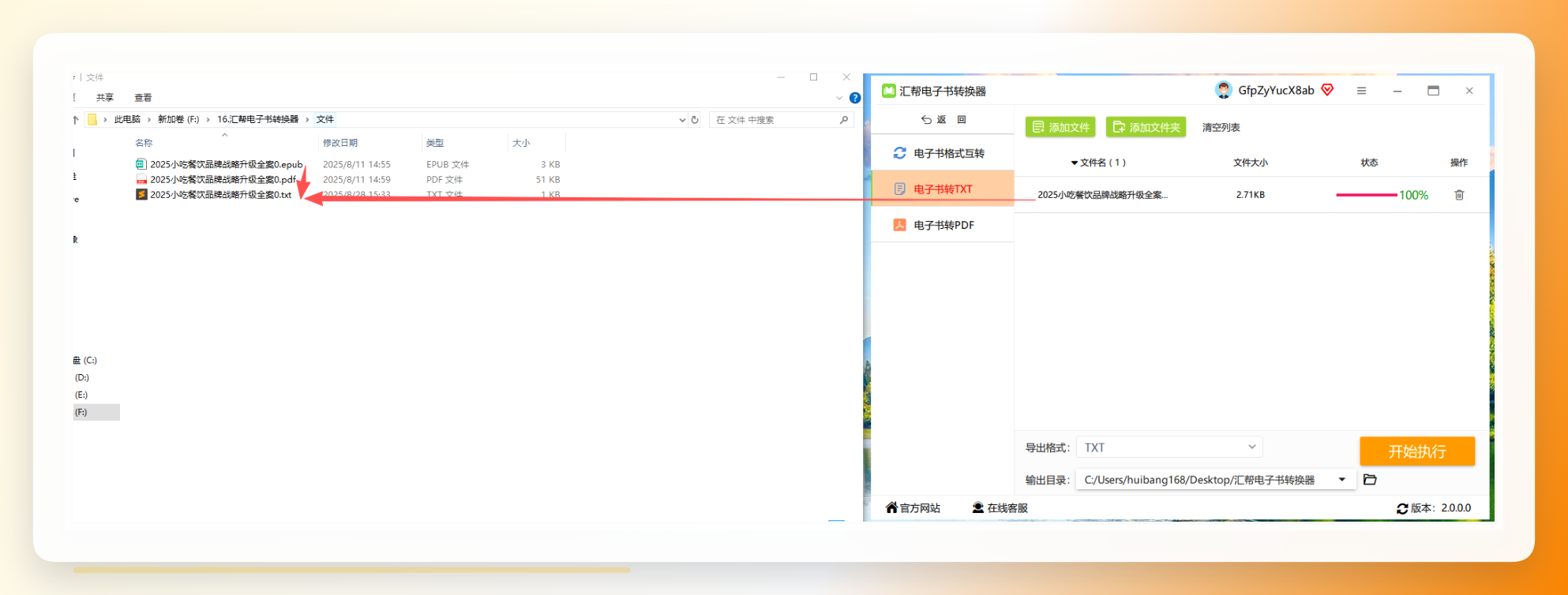The width and height of the screenshot is (1568, 595).
Task: Click the orange 开始执行 button
Action: (1417, 451)
